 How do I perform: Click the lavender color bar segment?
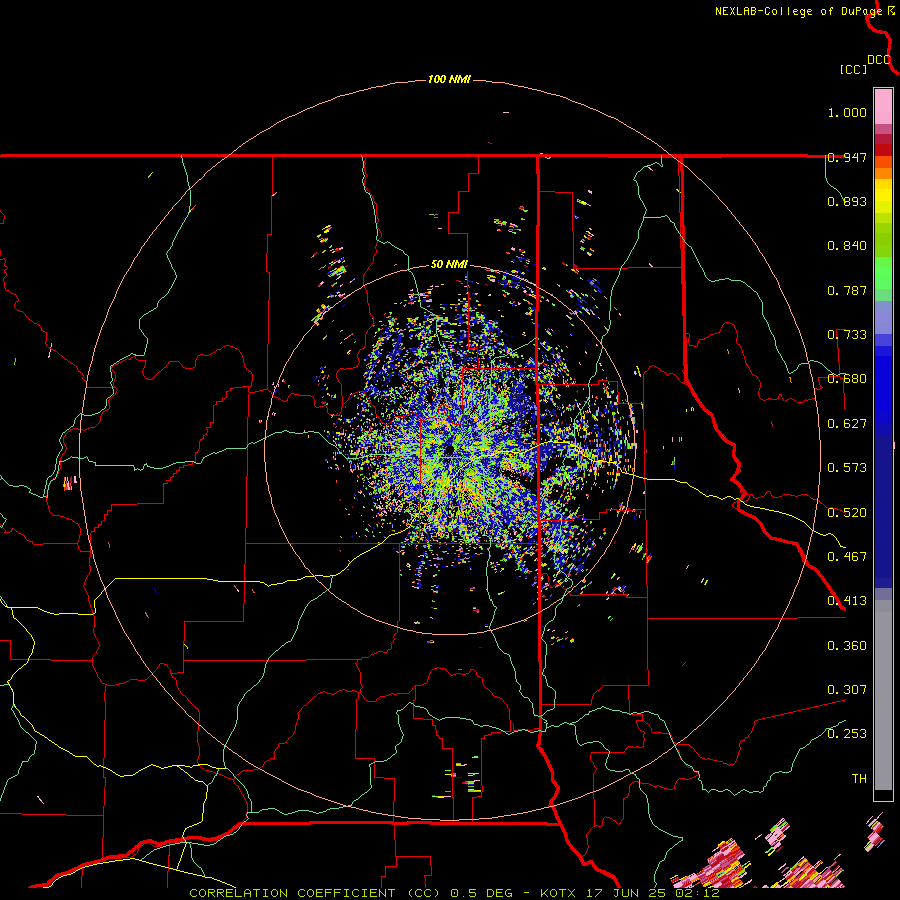click(x=883, y=317)
